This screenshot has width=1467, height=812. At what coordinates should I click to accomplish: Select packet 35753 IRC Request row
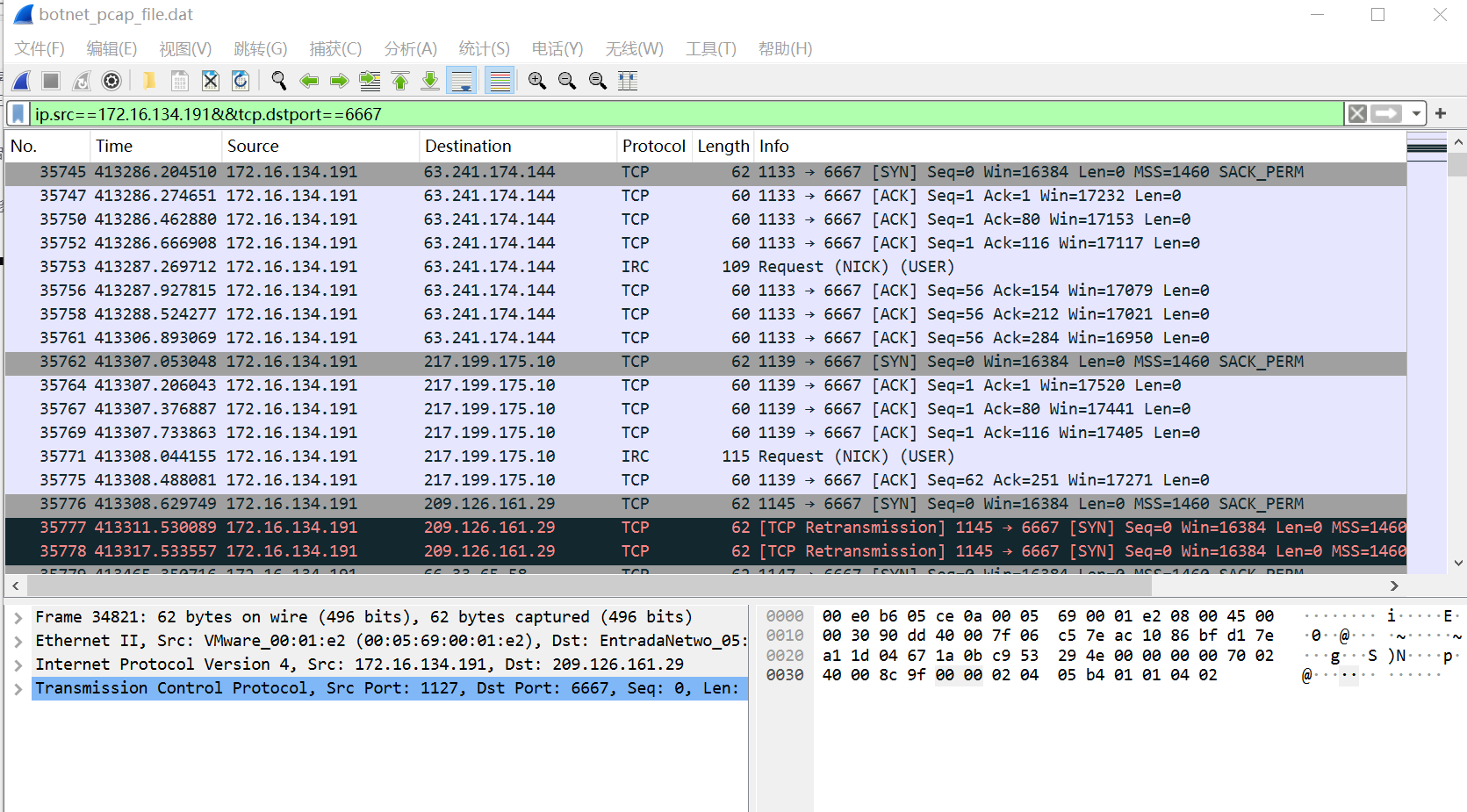[706, 267]
